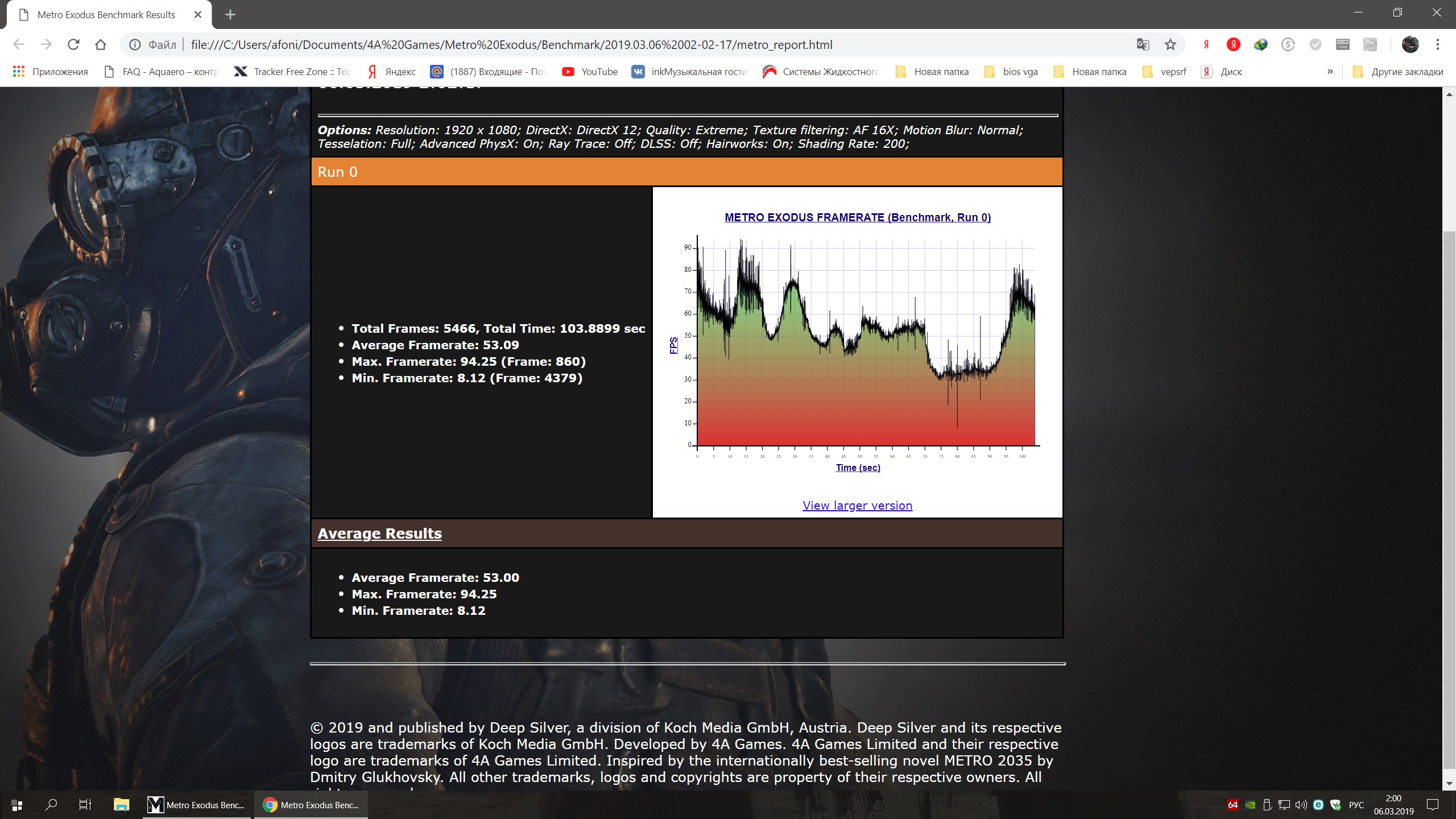Select the Metro Exodus Benchmark Results tab
The width and height of the screenshot is (1456, 819).
pos(106,15)
